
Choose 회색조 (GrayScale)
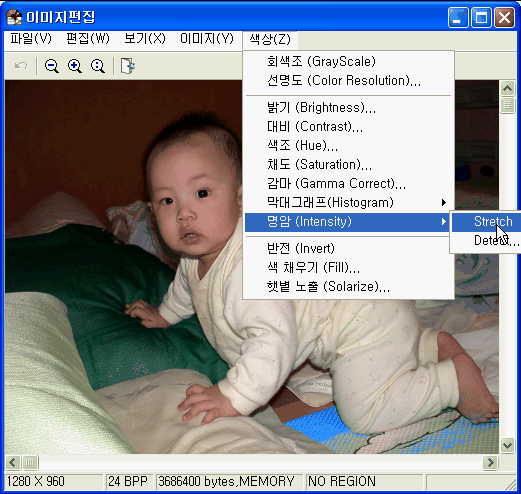[349, 61]
